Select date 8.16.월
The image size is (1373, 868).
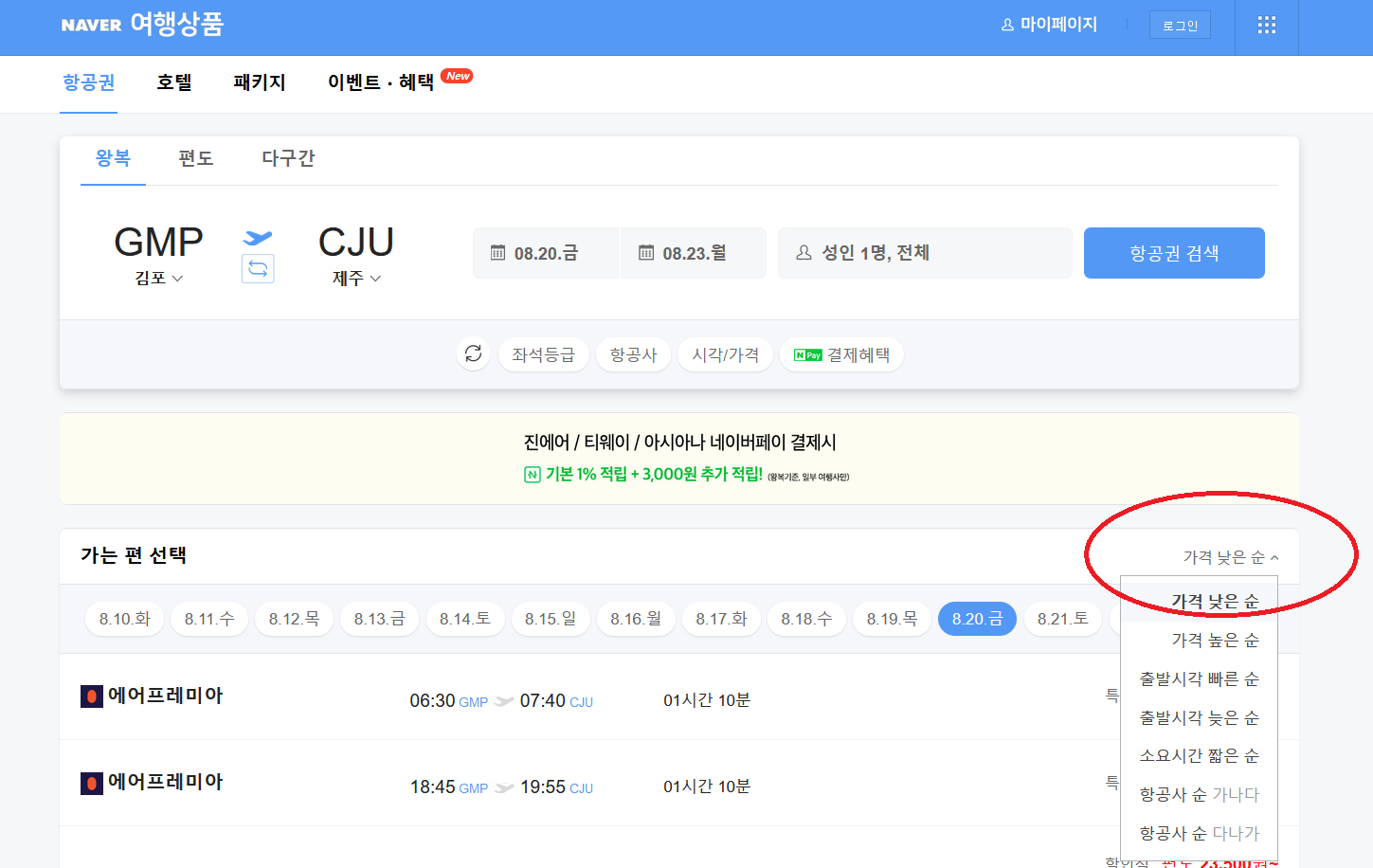636,619
